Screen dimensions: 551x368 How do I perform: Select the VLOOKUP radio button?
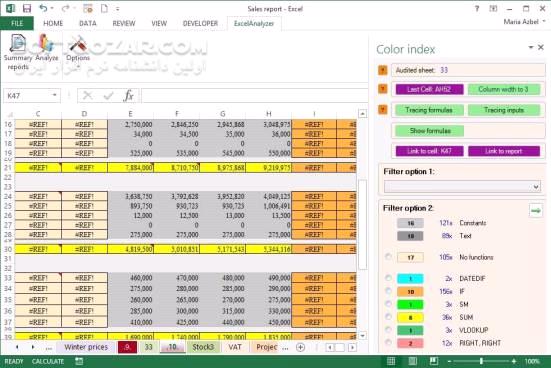388,330
